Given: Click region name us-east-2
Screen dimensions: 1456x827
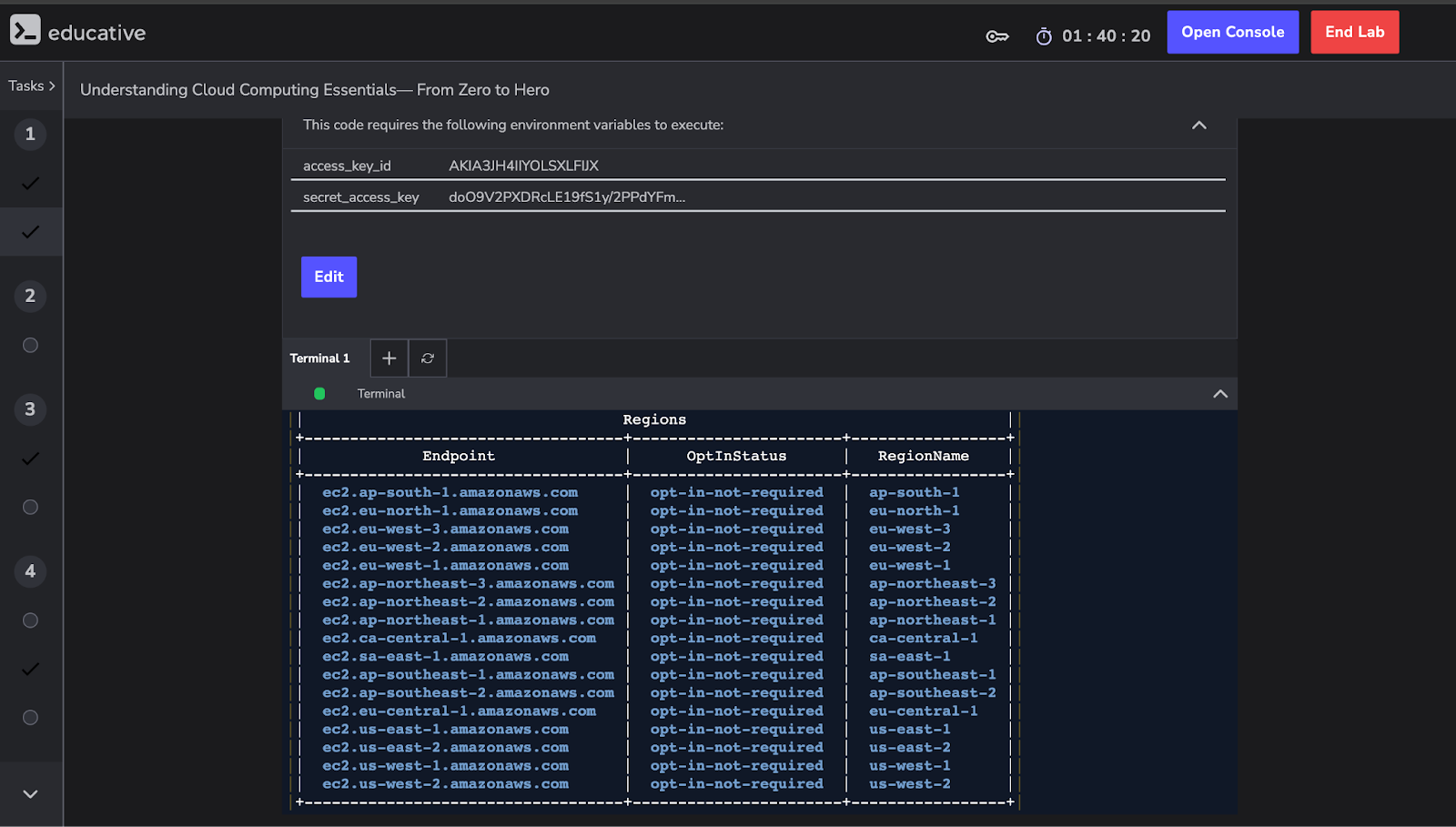Looking at the screenshot, I should click(910, 748).
